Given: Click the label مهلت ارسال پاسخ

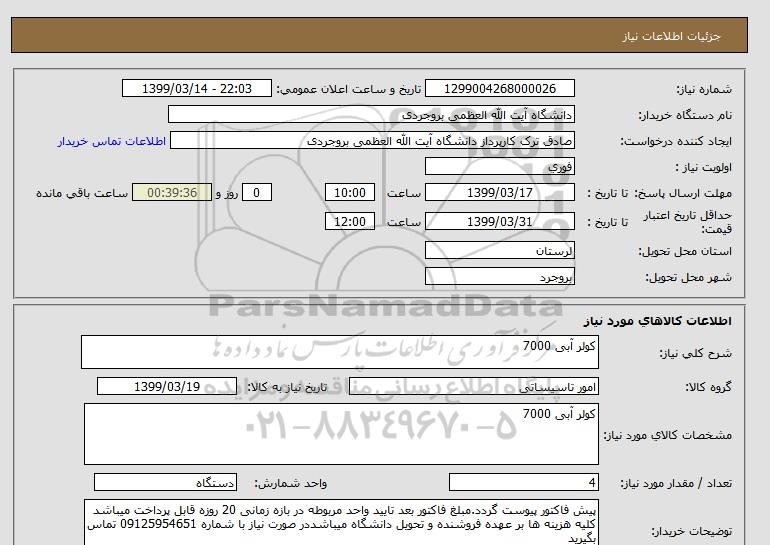Looking at the screenshot, I should pyautogui.click(x=682, y=193).
